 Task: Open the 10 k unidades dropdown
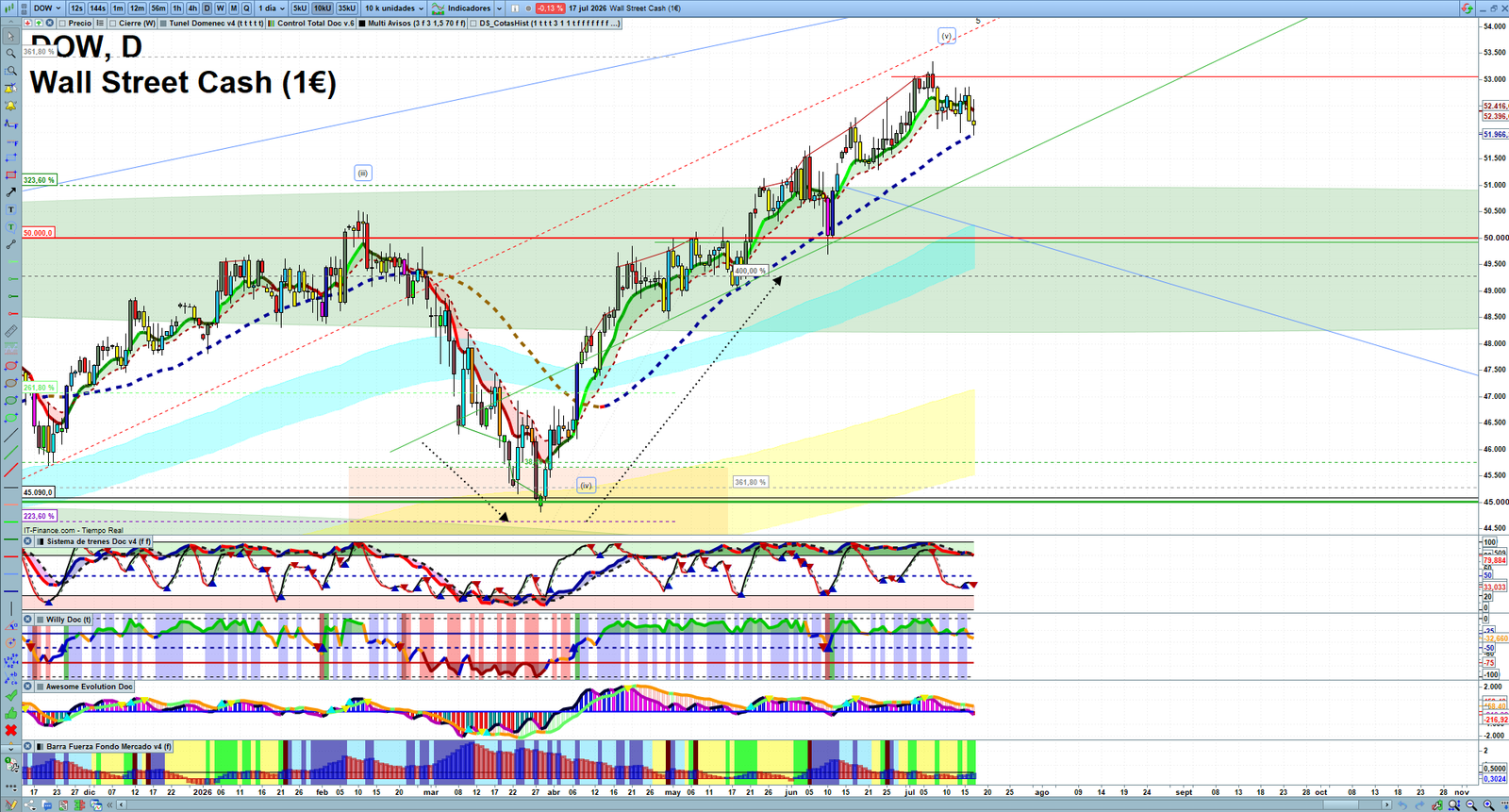click(394, 8)
